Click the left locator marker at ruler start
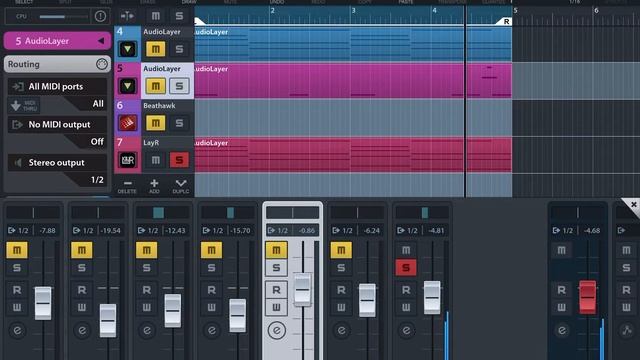640x360 pixels. [x=200, y=21]
